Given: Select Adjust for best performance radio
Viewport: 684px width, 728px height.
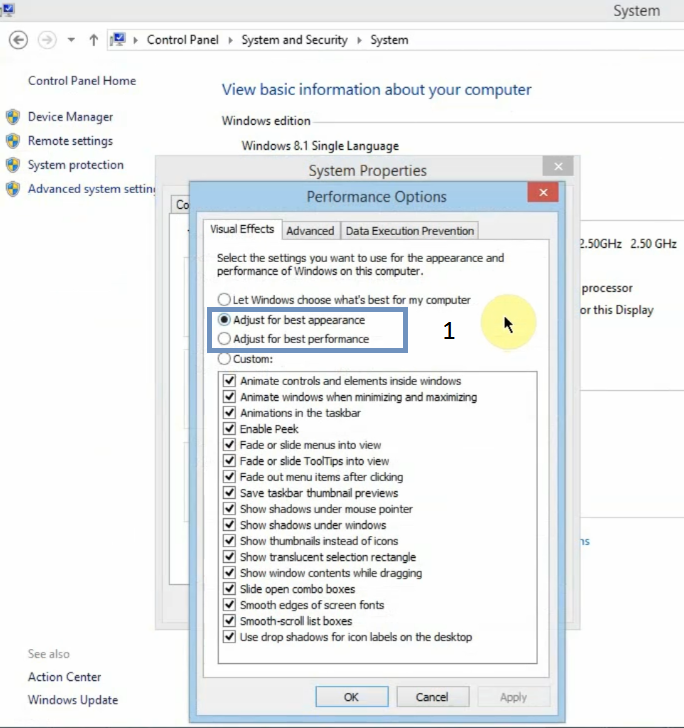Looking at the screenshot, I should coord(293,339).
